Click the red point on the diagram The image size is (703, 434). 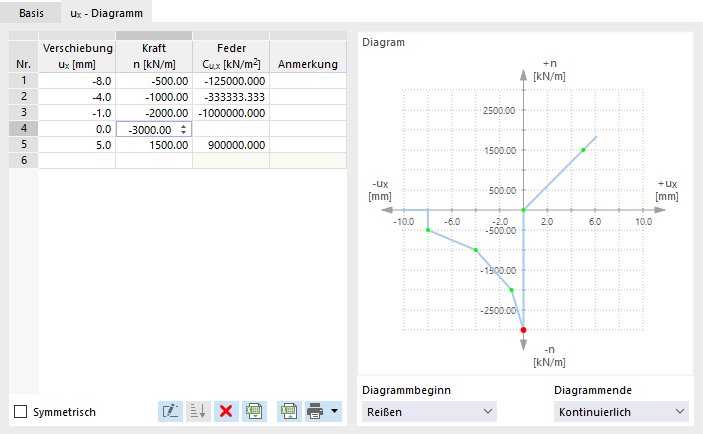[x=523, y=330]
